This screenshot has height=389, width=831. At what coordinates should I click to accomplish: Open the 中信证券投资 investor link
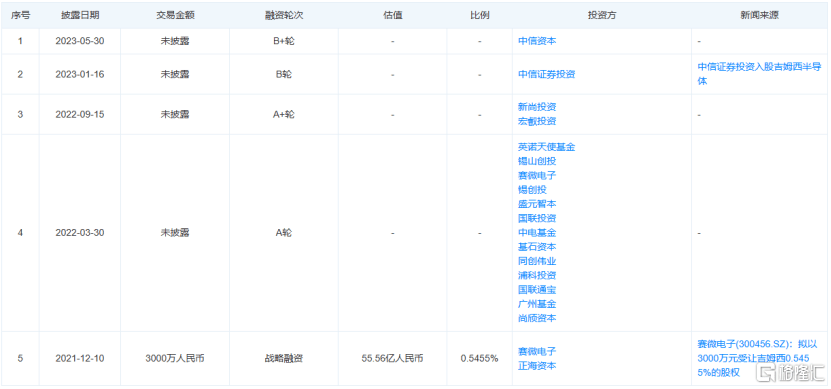click(x=546, y=74)
